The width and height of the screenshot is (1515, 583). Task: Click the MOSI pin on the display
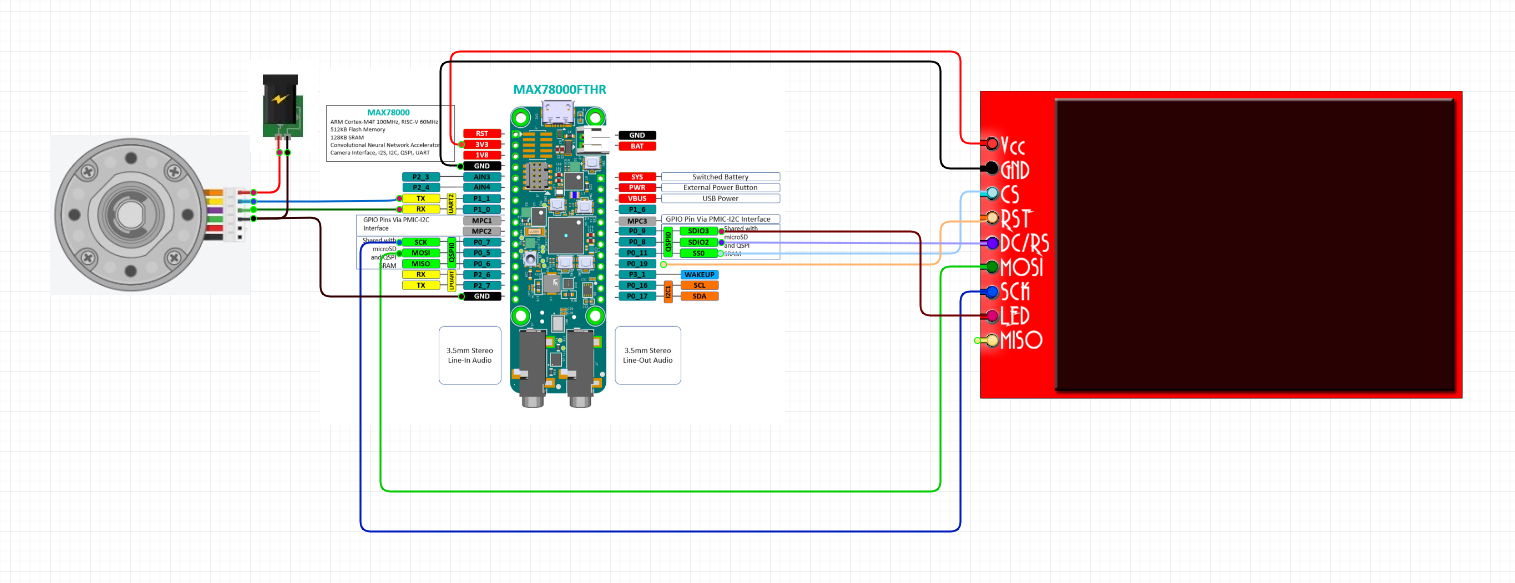(992, 267)
